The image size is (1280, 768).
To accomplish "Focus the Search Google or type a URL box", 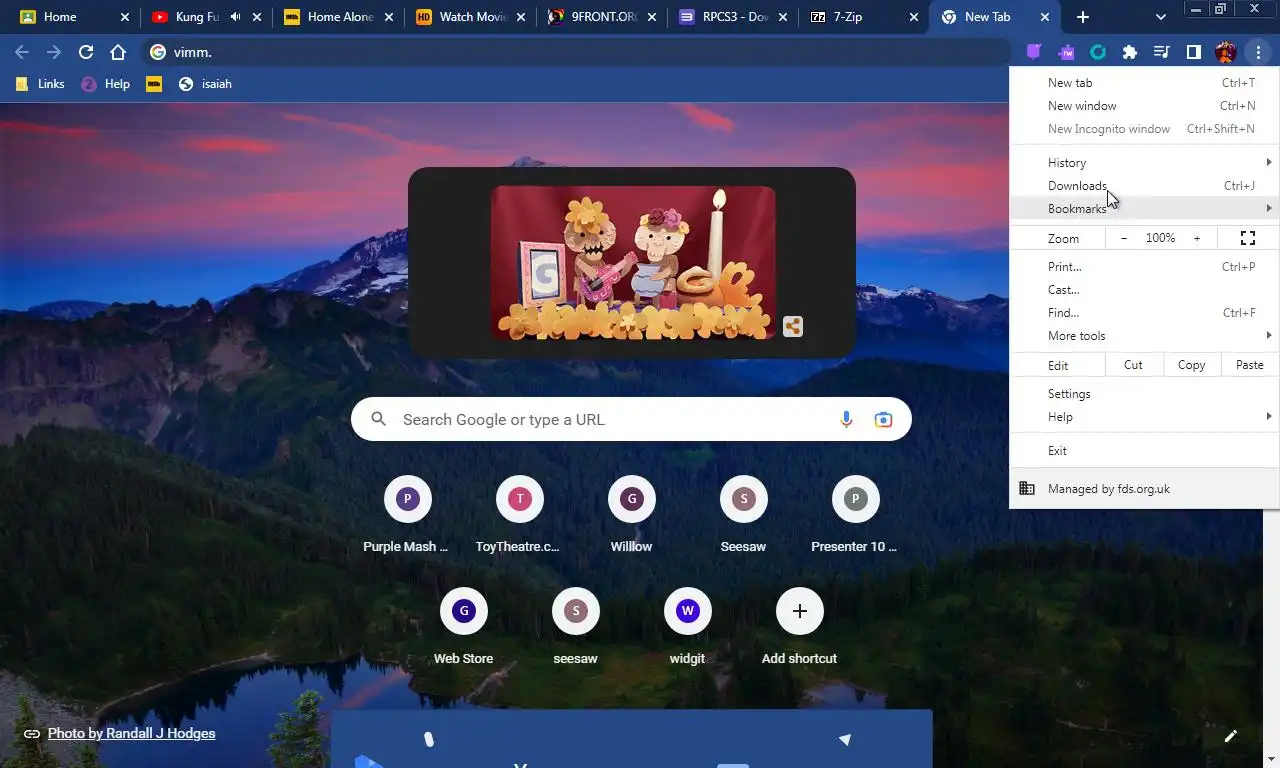I will click(x=631, y=419).
